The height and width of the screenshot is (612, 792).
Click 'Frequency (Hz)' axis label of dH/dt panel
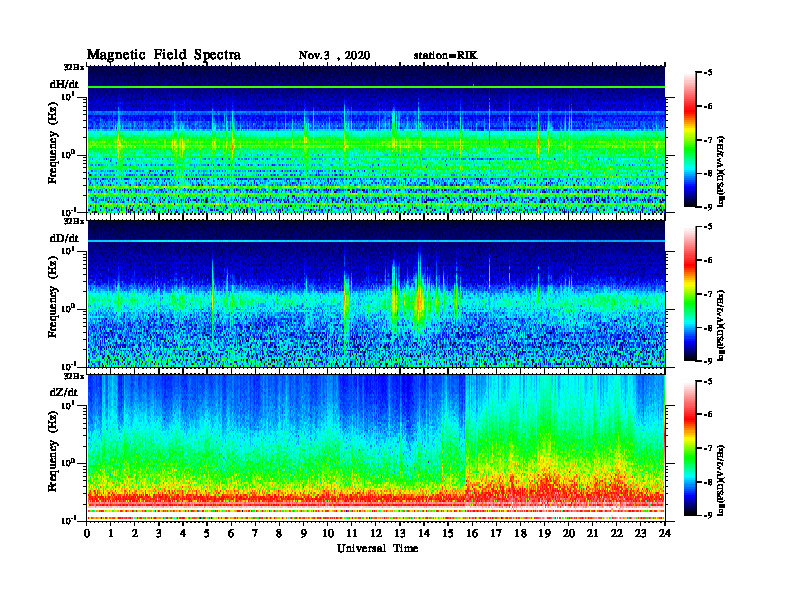coord(53,143)
